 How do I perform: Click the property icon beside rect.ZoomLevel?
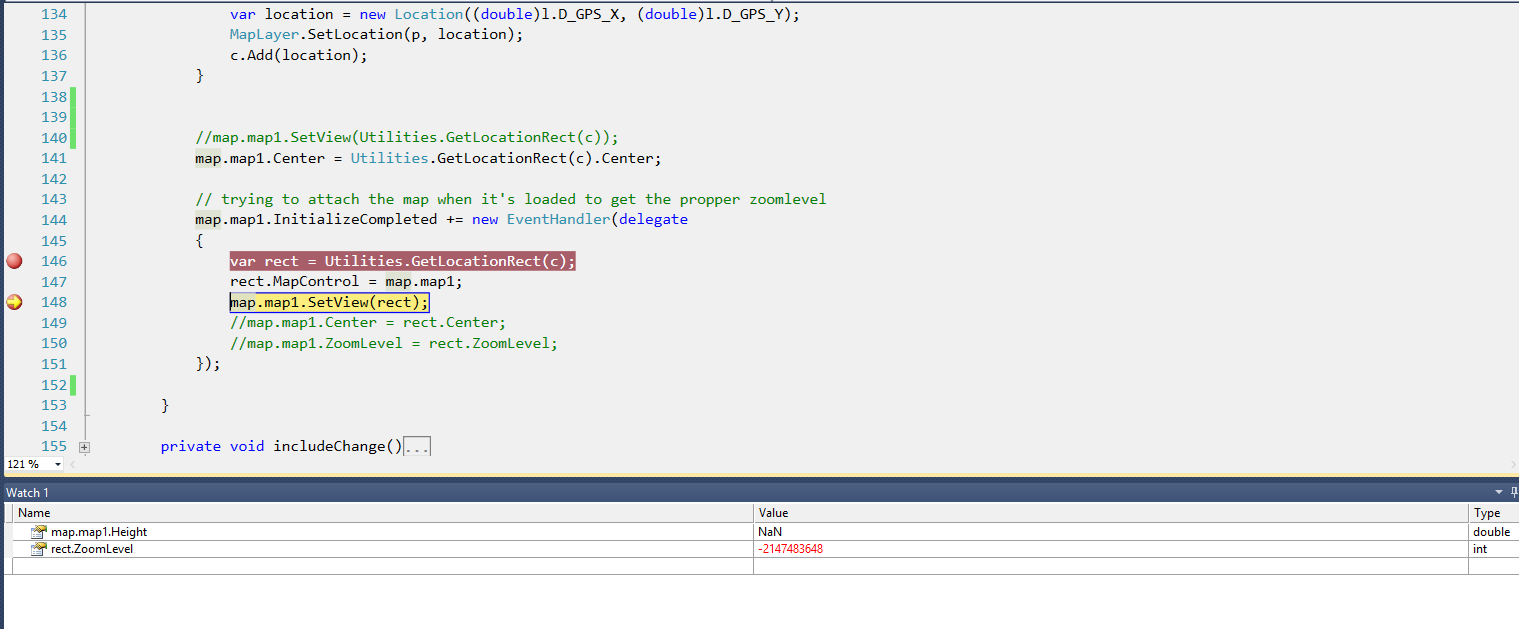coord(38,549)
